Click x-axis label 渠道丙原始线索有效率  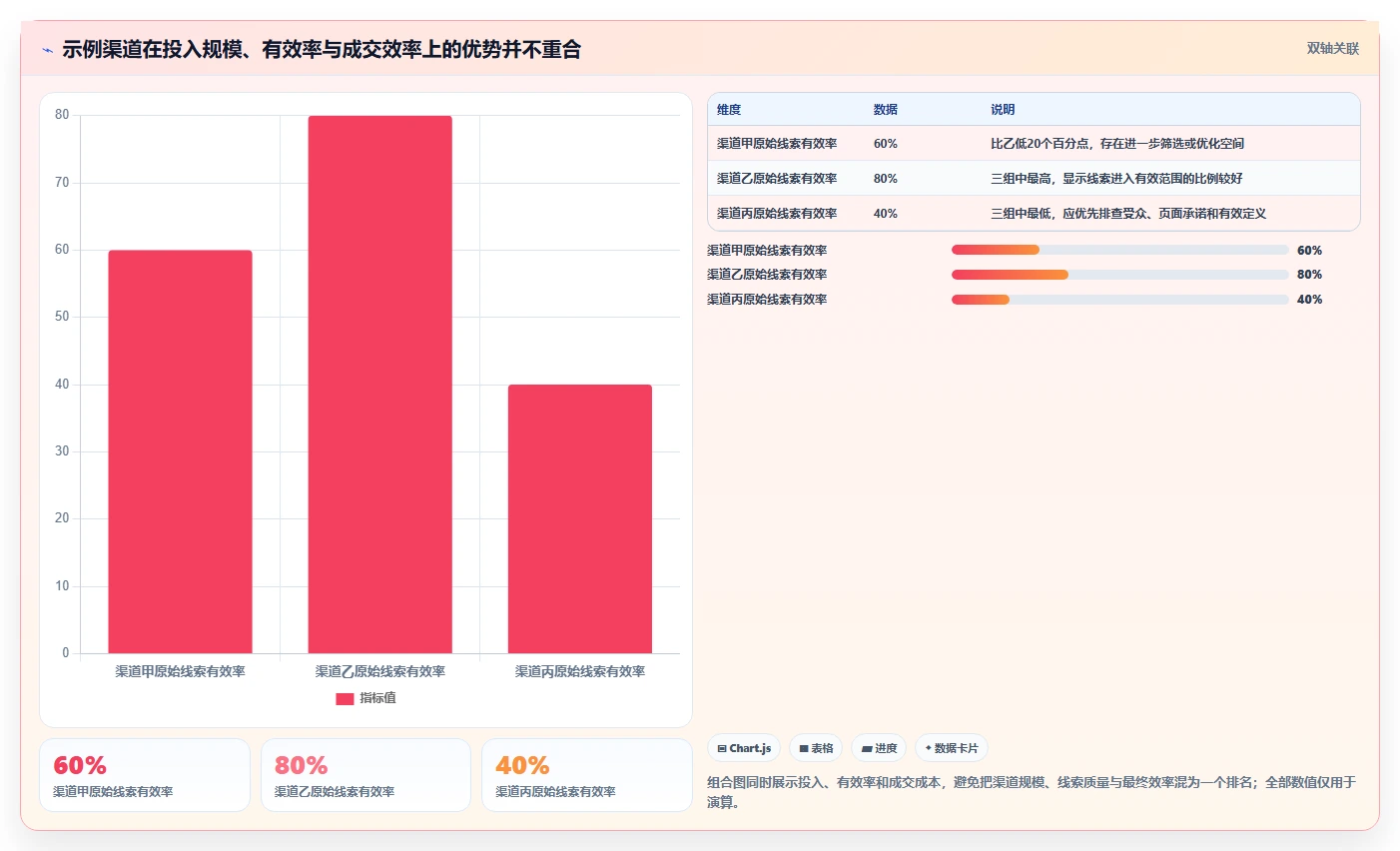click(x=580, y=672)
